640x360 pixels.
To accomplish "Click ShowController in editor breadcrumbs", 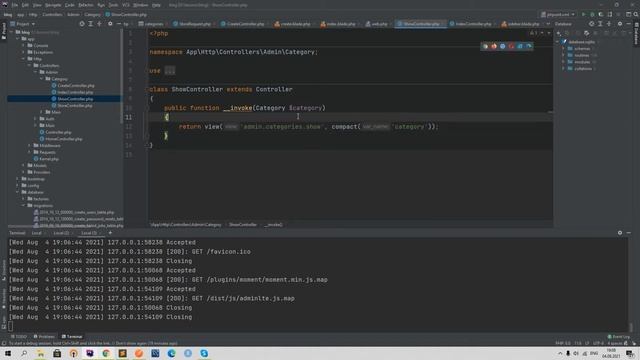I will point(243,225).
